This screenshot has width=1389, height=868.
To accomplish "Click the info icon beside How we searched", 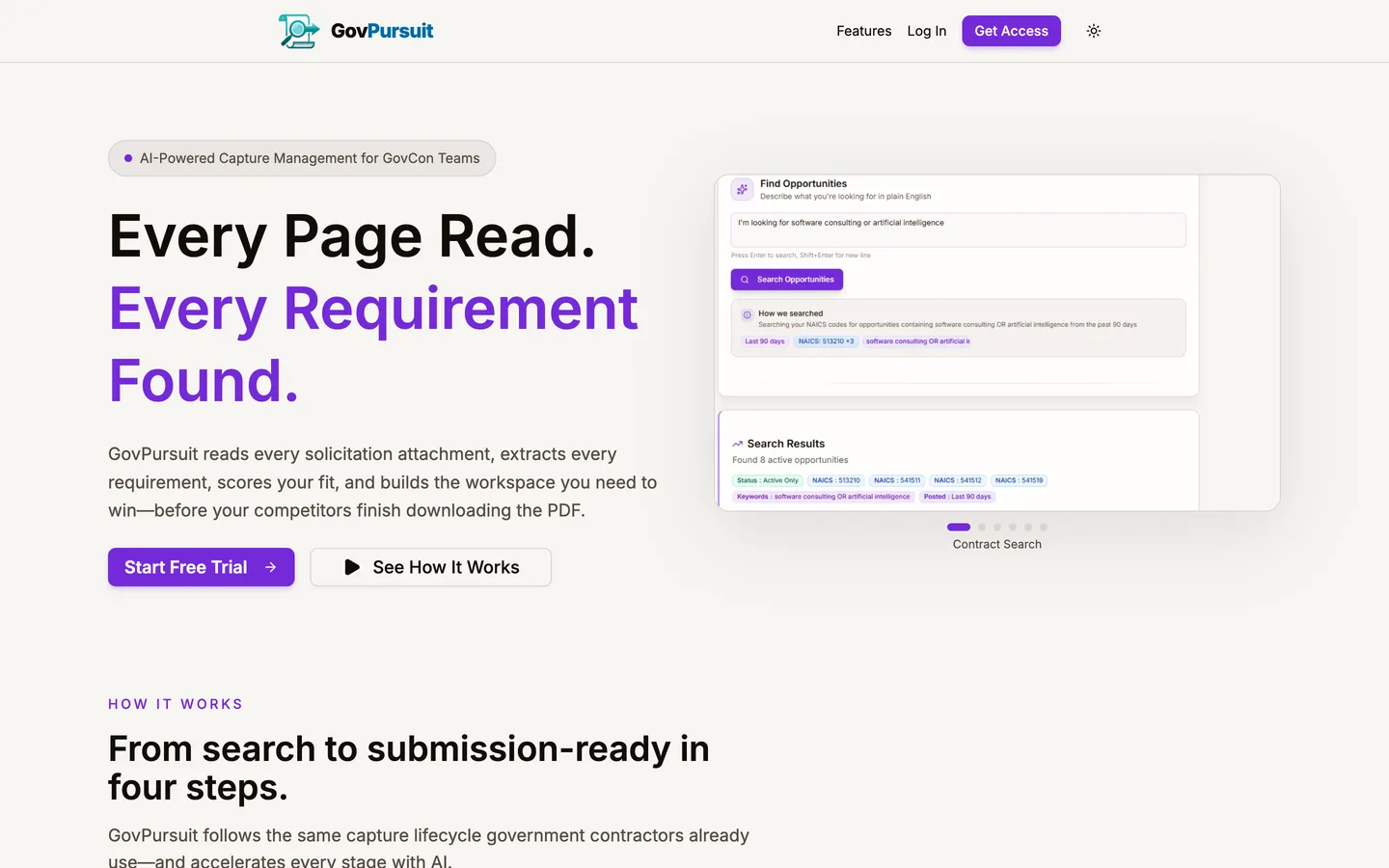I will coord(747,314).
